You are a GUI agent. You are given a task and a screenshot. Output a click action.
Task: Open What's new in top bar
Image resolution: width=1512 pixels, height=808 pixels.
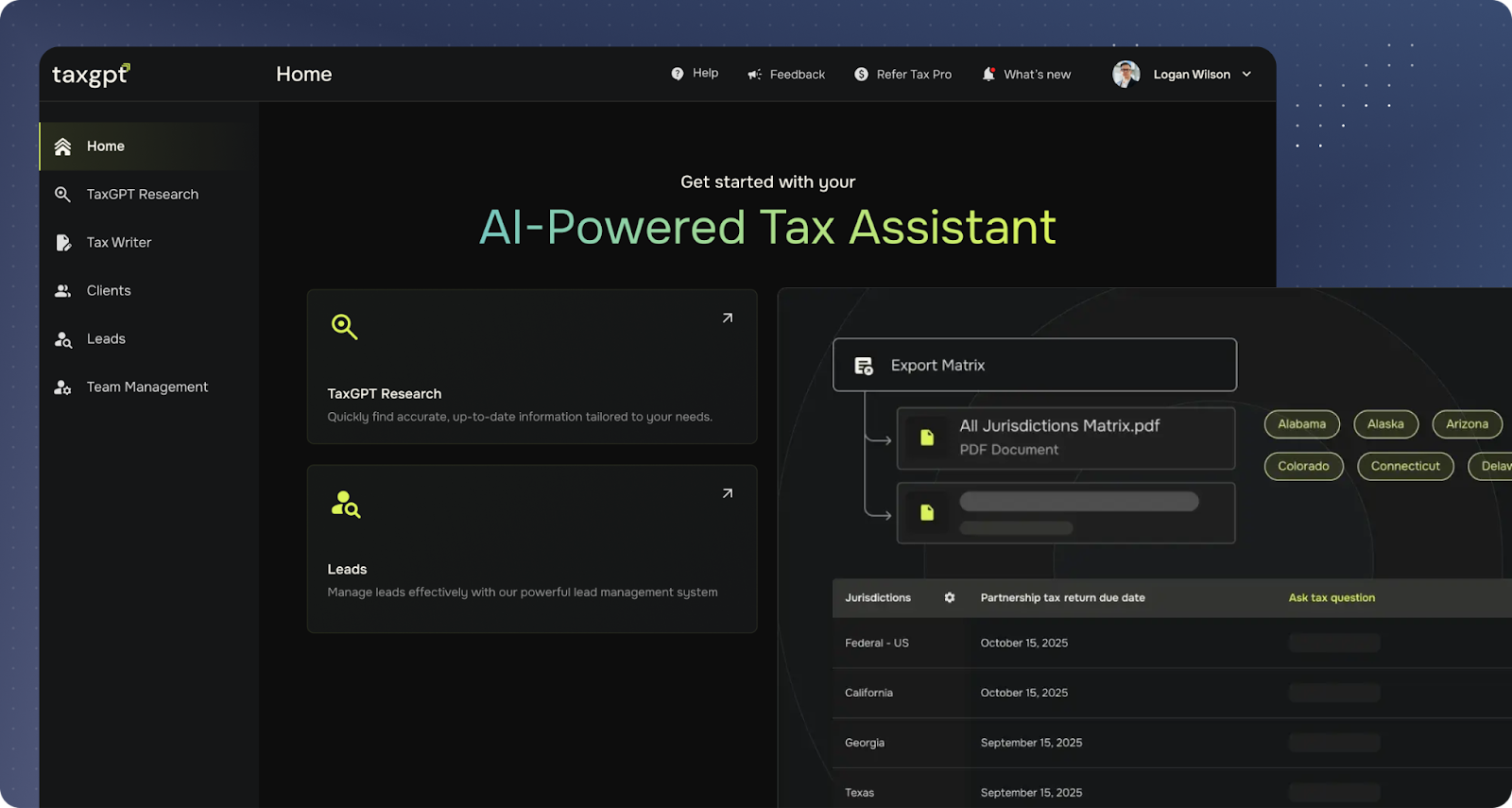tap(1026, 75)
